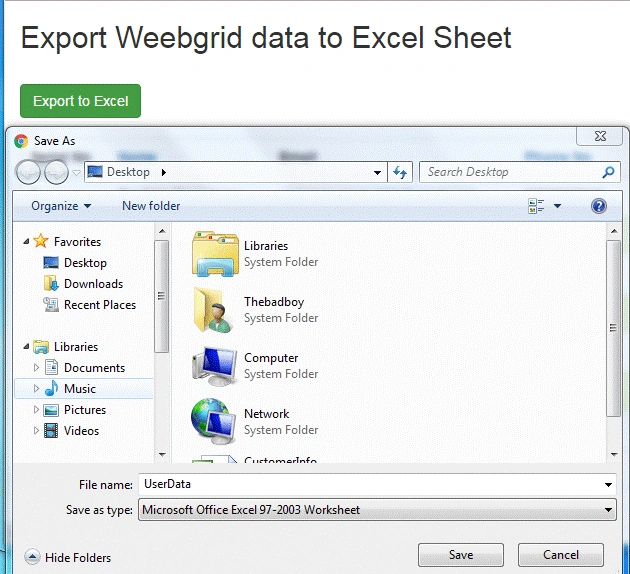Click the Forward navigation arrow button
This screenshot has width=630, height=574.
[x=56, y=172]
